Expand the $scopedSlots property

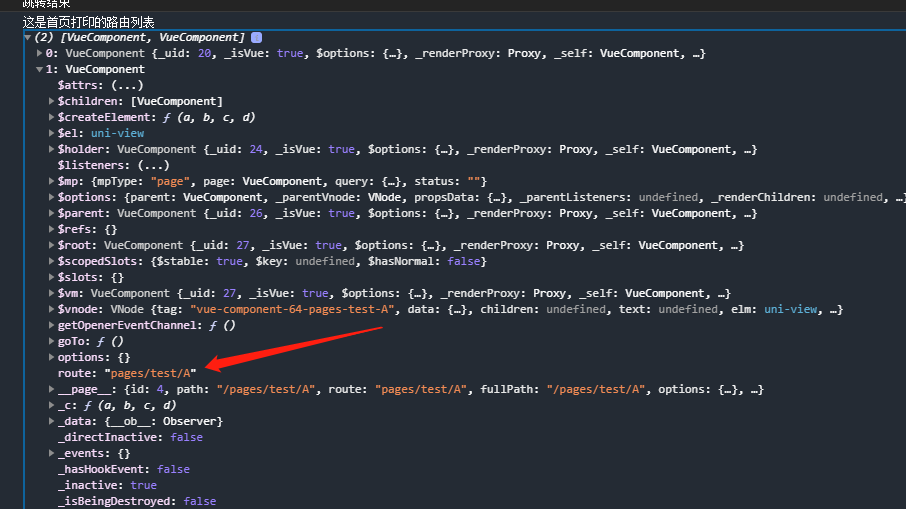51,261
